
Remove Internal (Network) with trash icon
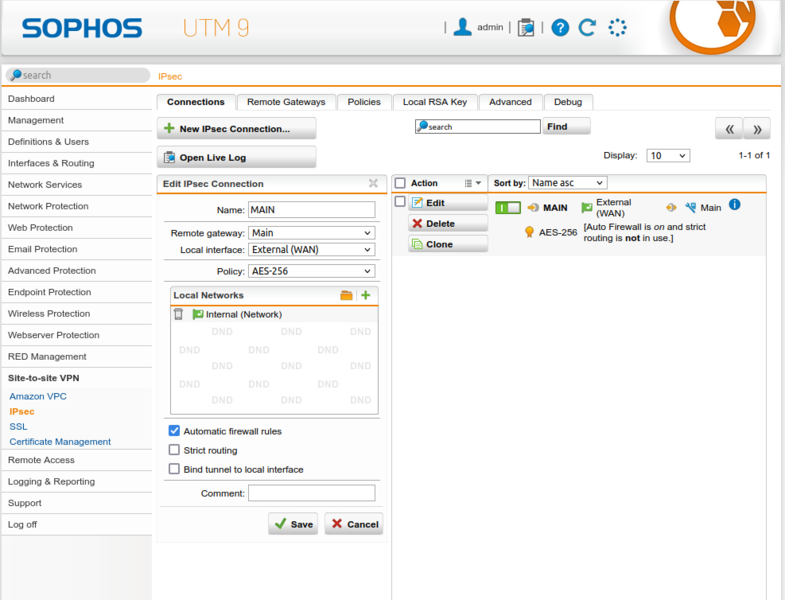(x=179, y=314)
